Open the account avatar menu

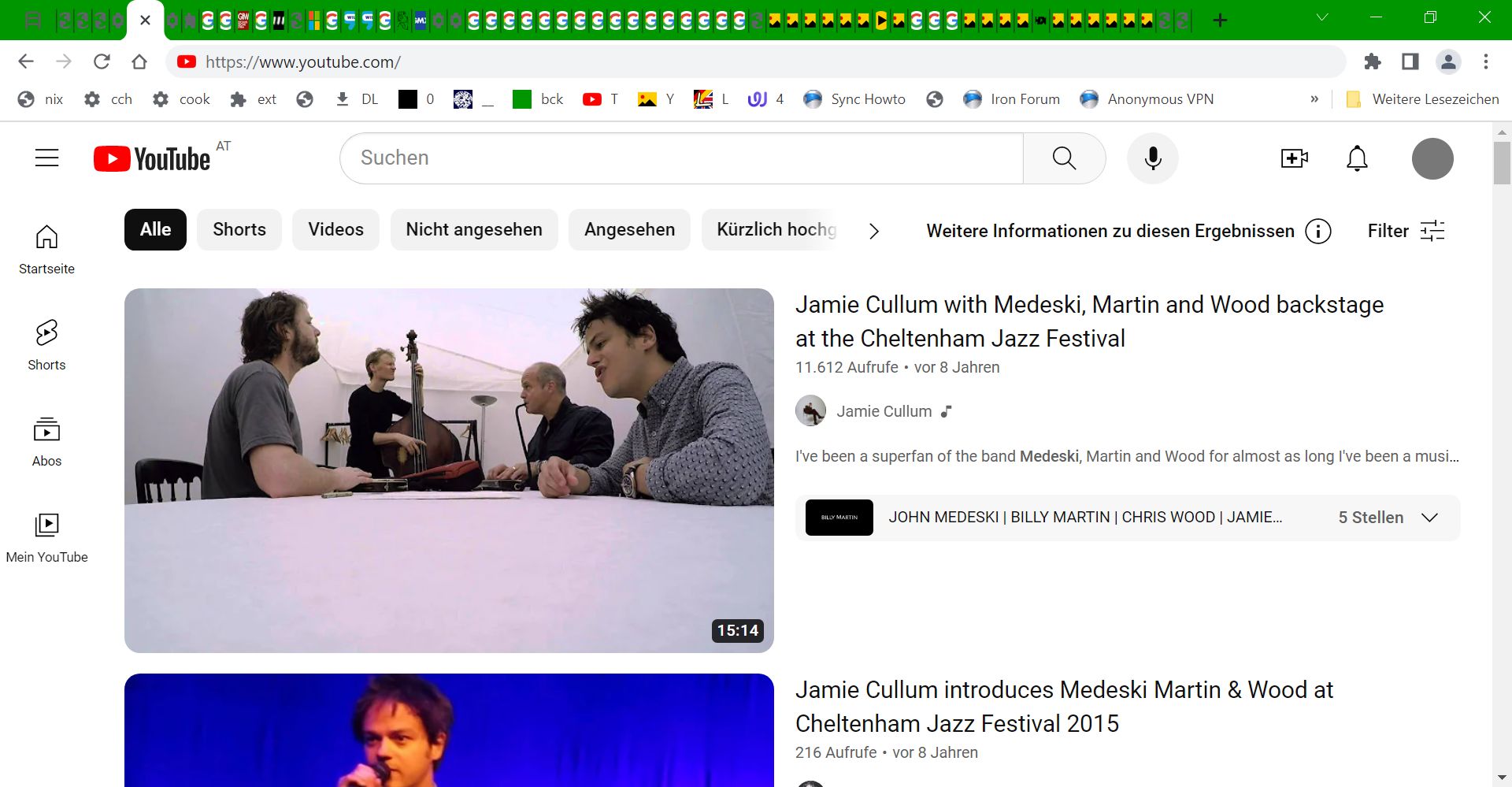pyautogui.click(x=1432, y=158)
